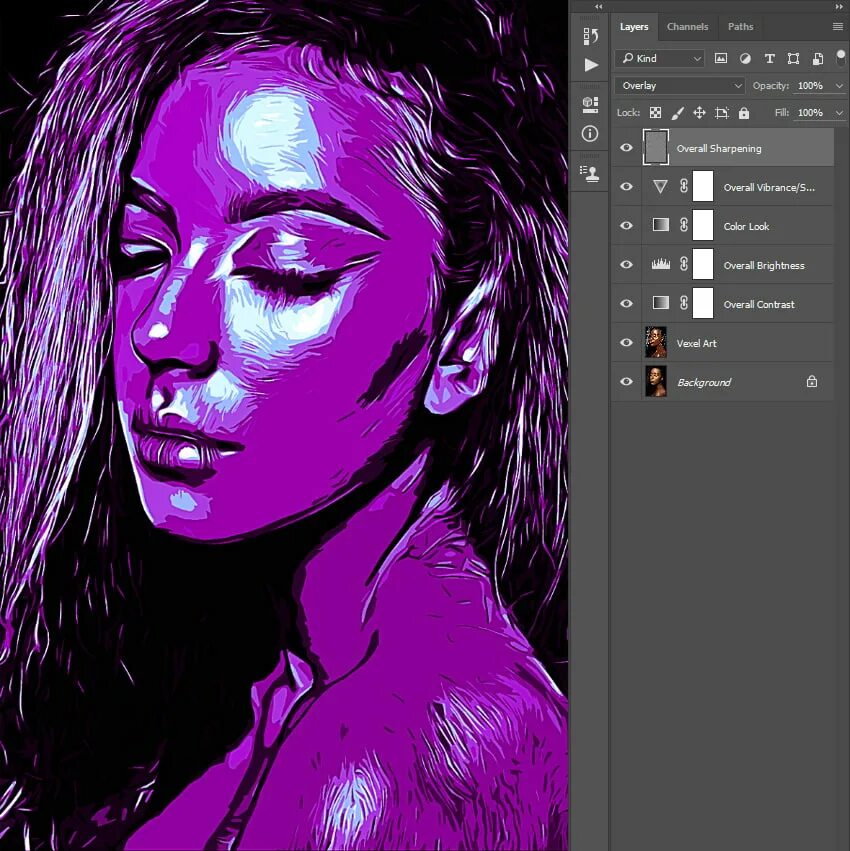Collapse panel double-arrow at top right
This screenshot has height=851, width=850.
pos(841,7)
